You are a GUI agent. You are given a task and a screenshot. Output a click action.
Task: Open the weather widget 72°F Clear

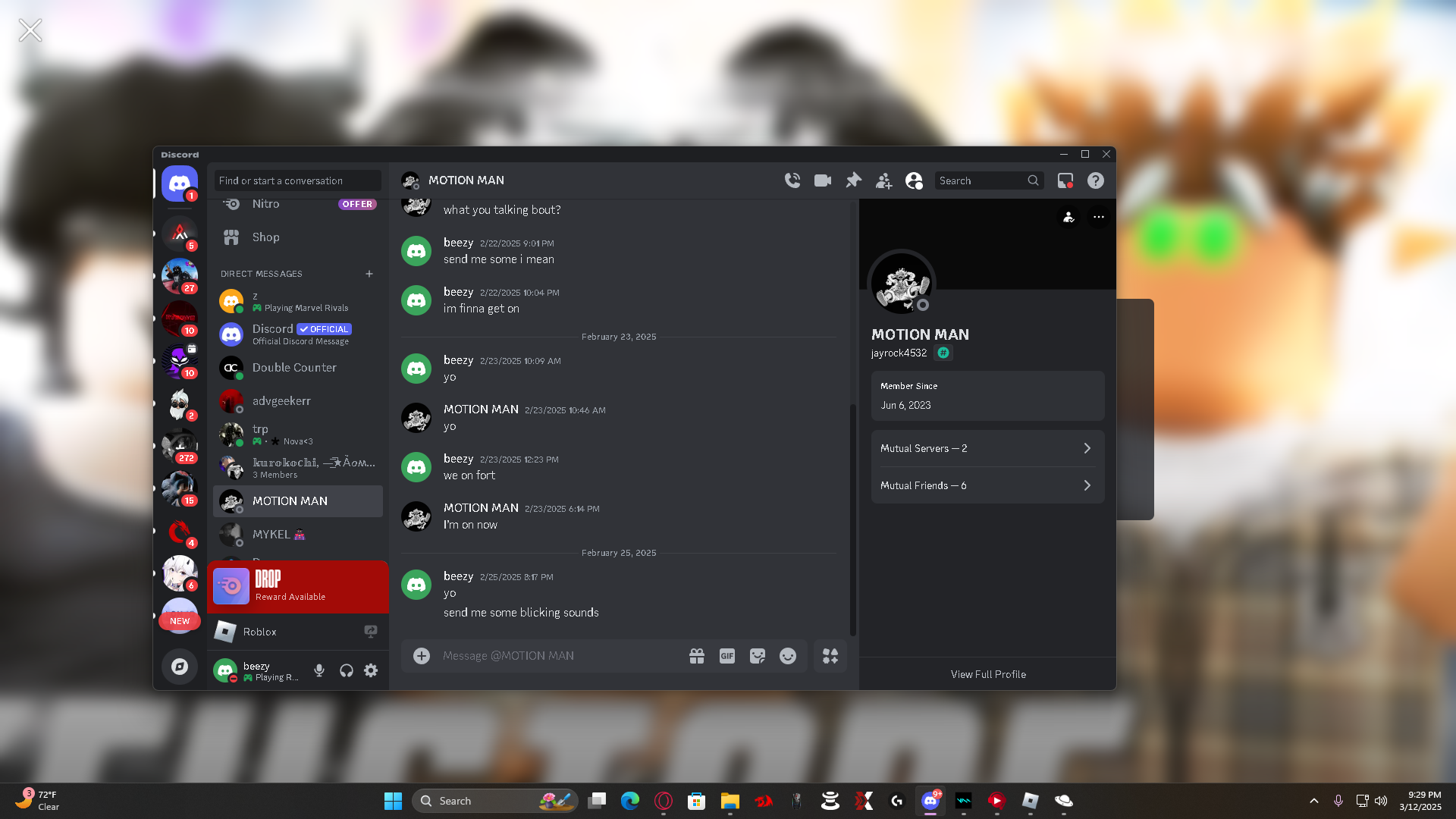[38, 801]
